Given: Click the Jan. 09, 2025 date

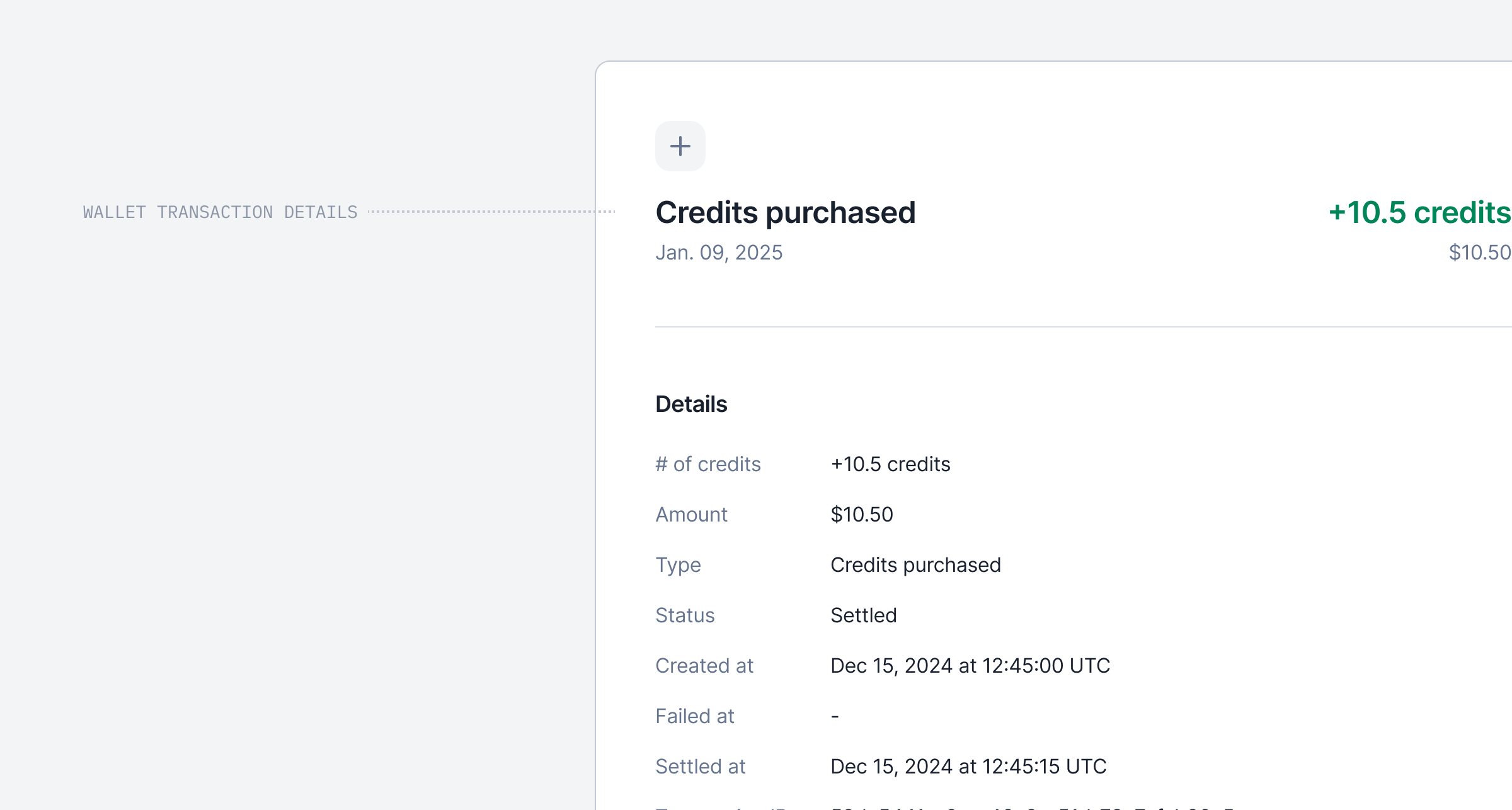Looking at the screenshot, I should click(719, 253).
